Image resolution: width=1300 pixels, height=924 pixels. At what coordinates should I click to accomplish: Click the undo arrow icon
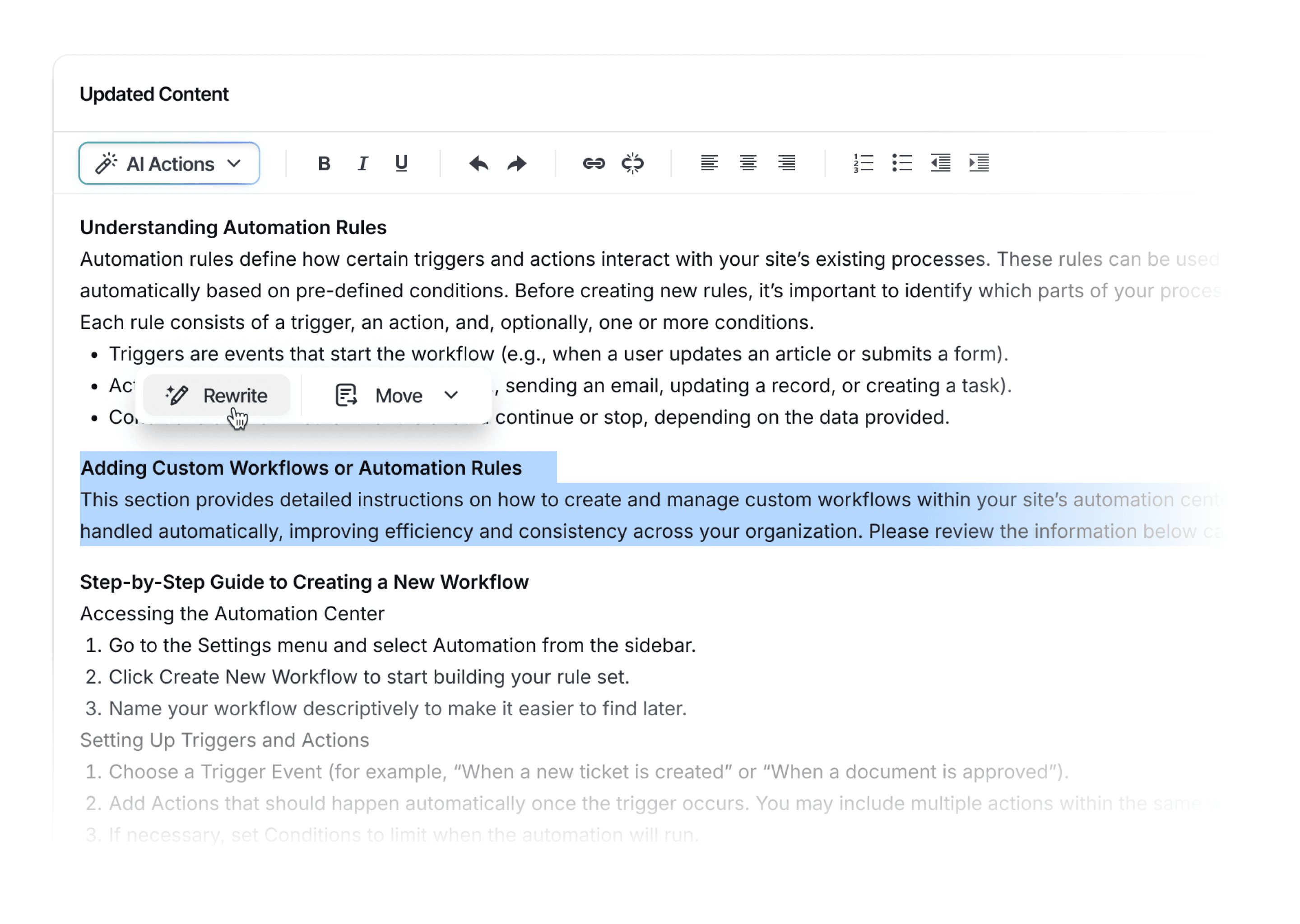pos(478,164)
